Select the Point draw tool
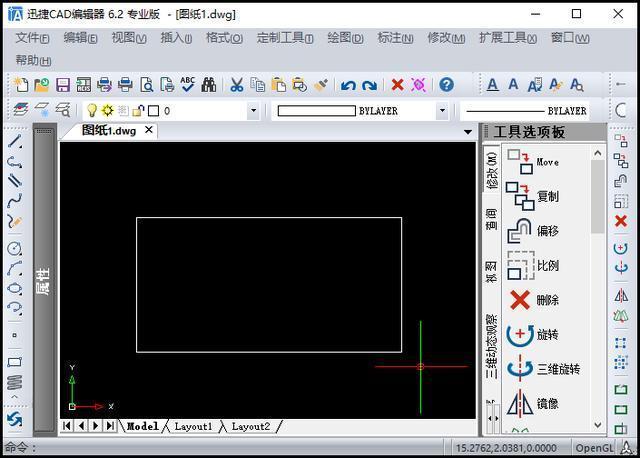The height and width of the screenshot is (458, 640). point(15,336)
